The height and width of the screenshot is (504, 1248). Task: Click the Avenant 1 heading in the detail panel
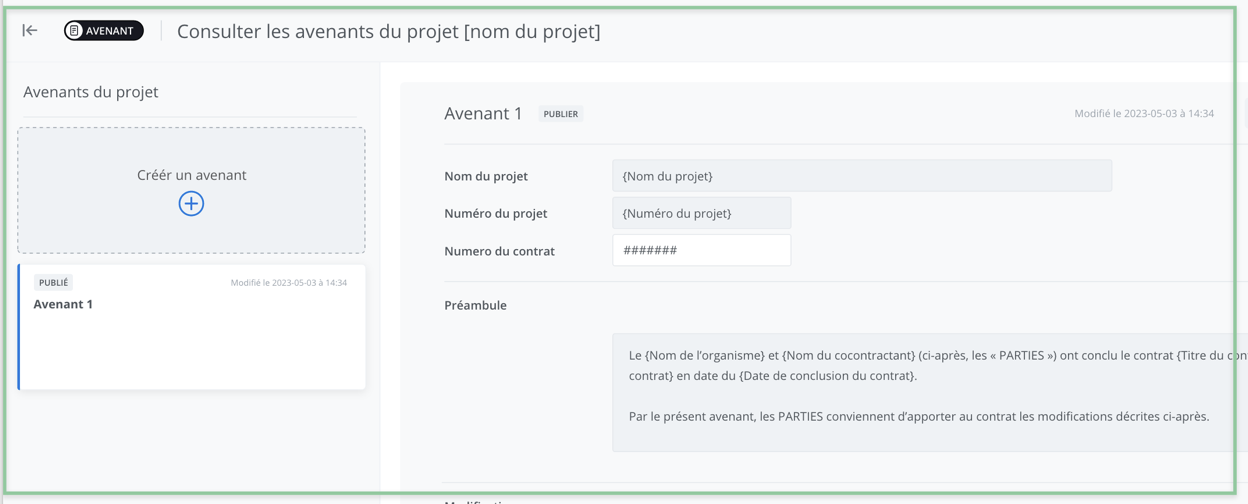[x=483, y=114]
